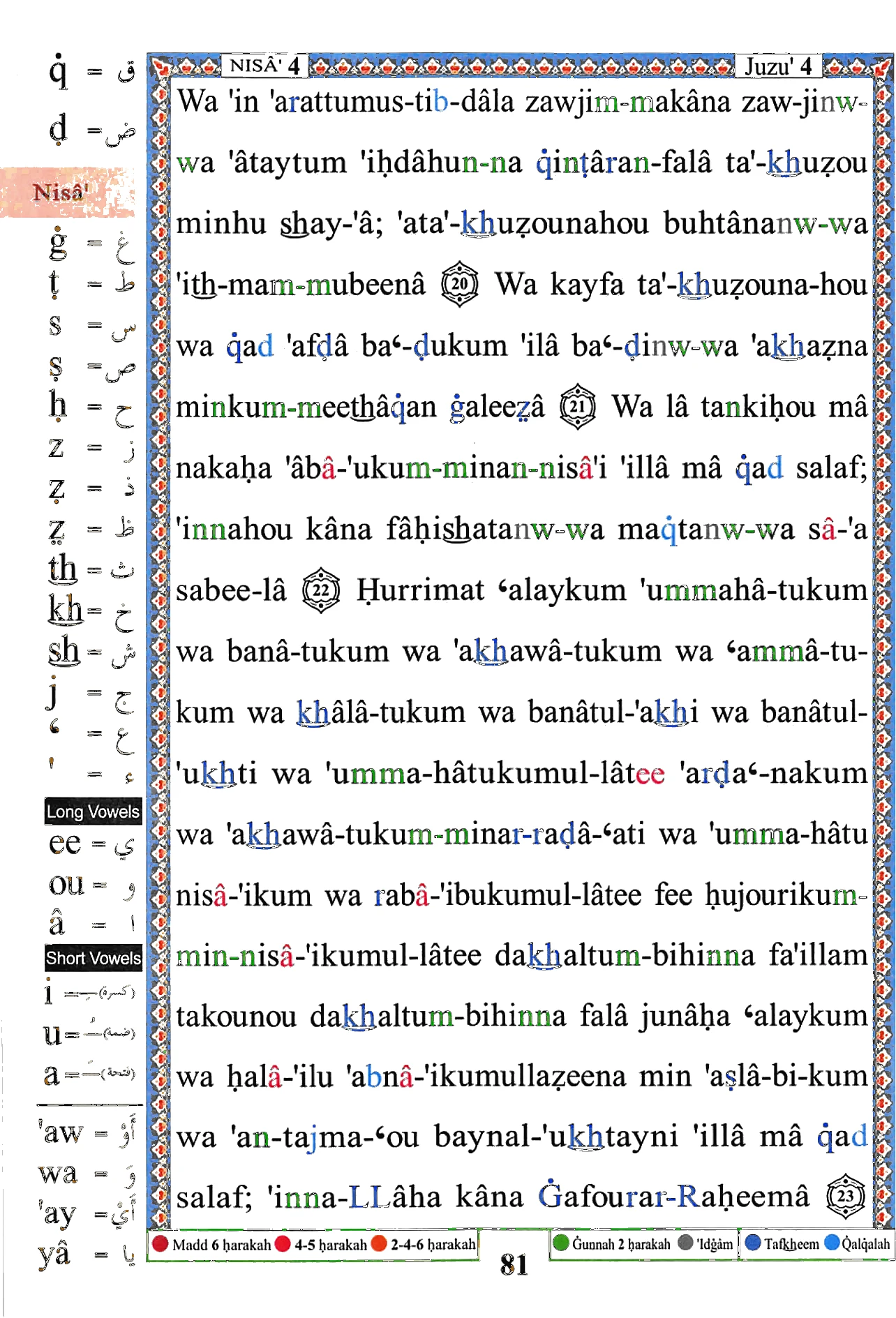Click the verse 23 marker medallion

pos(846,1197)
